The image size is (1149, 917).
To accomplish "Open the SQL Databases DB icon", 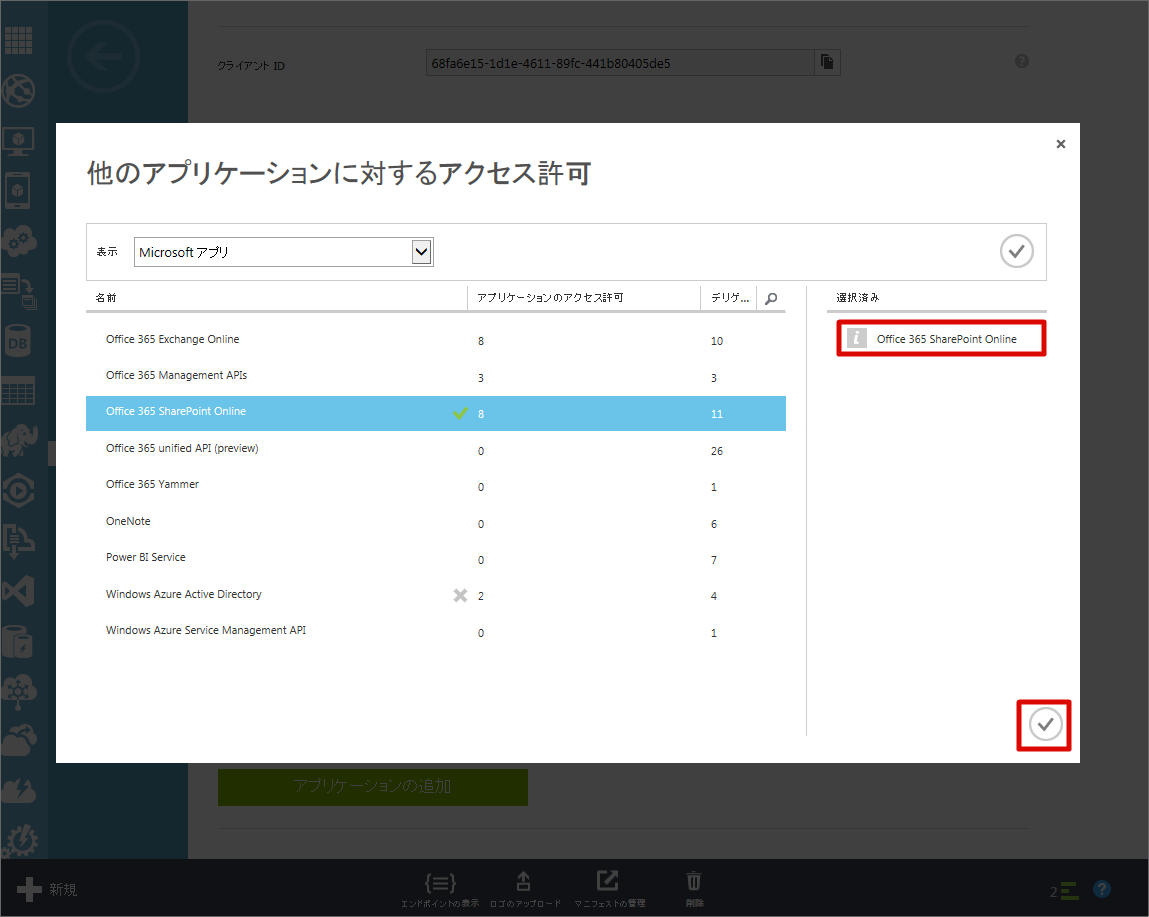I will (18, 341).
